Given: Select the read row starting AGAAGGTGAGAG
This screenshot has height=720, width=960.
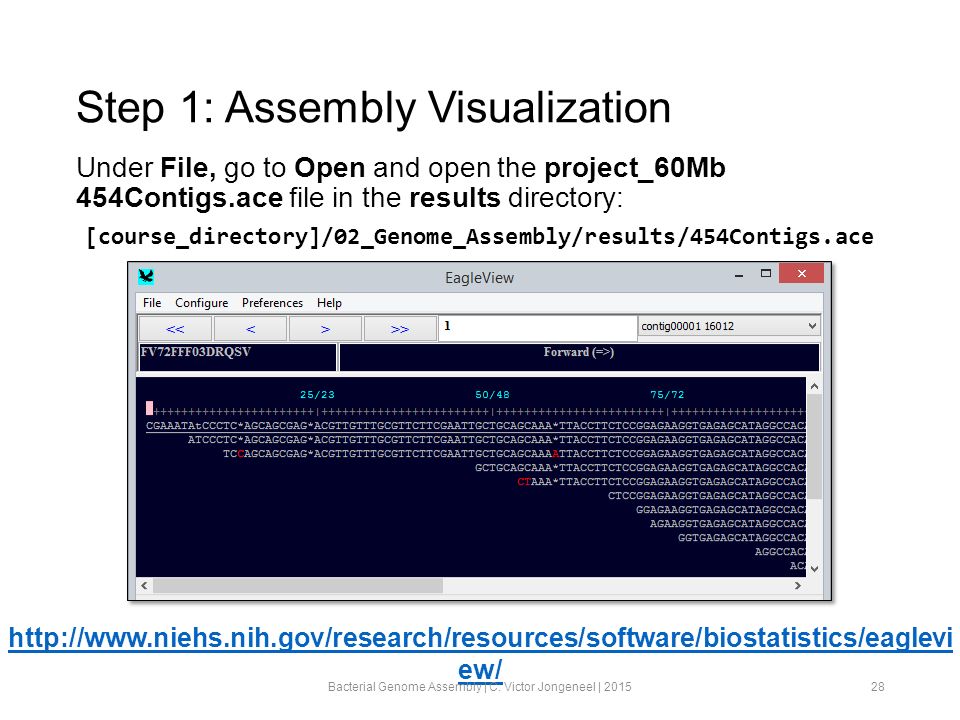Looking at the screenshot, I should pyautogui.click(x=727, y=524).
